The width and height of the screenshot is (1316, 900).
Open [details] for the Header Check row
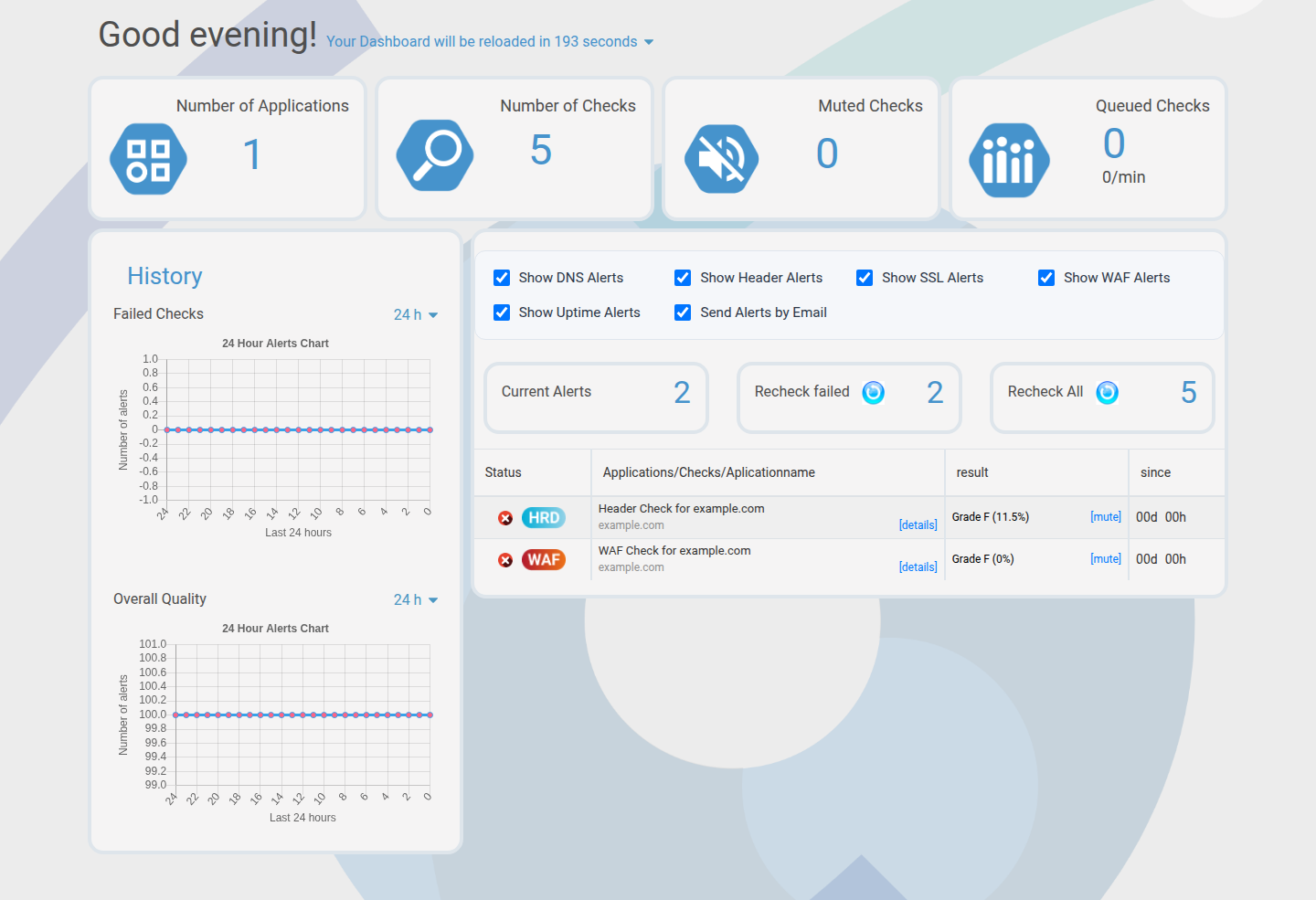(918, 524)
